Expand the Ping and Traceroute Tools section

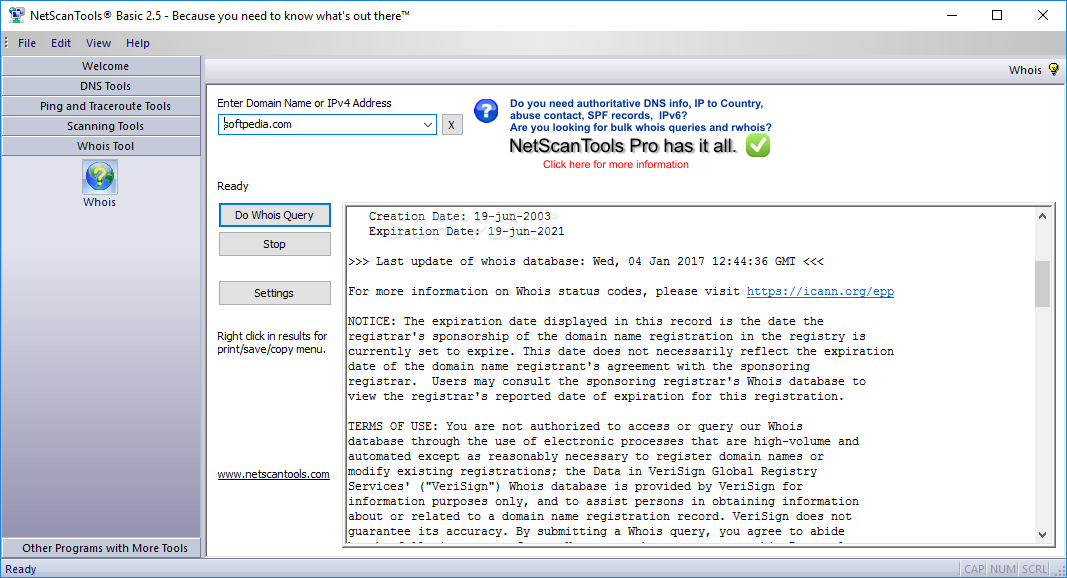pyautogui.click(x=101, y=106)
